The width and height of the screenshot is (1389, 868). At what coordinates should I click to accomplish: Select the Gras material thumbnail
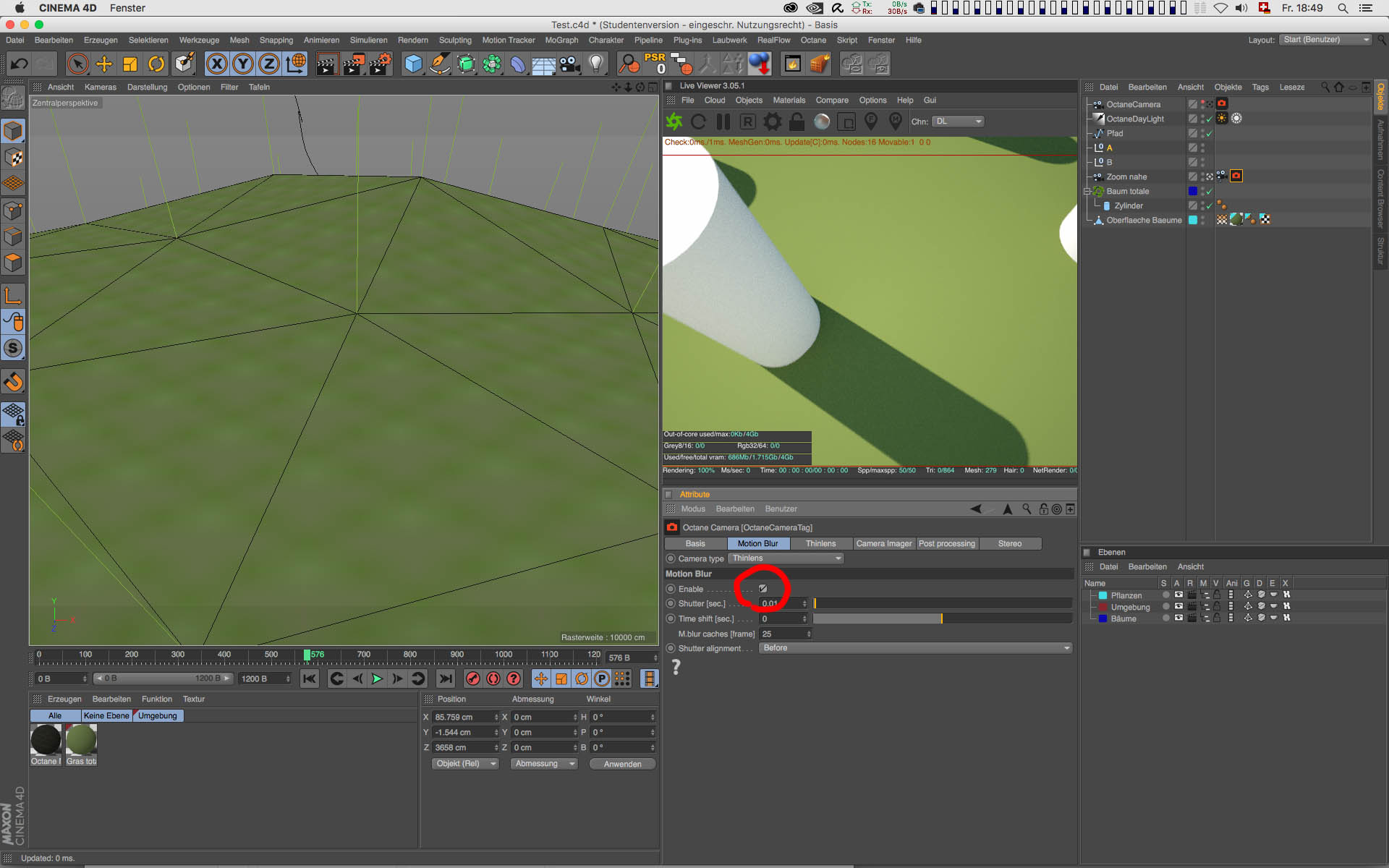click(81, 741)
